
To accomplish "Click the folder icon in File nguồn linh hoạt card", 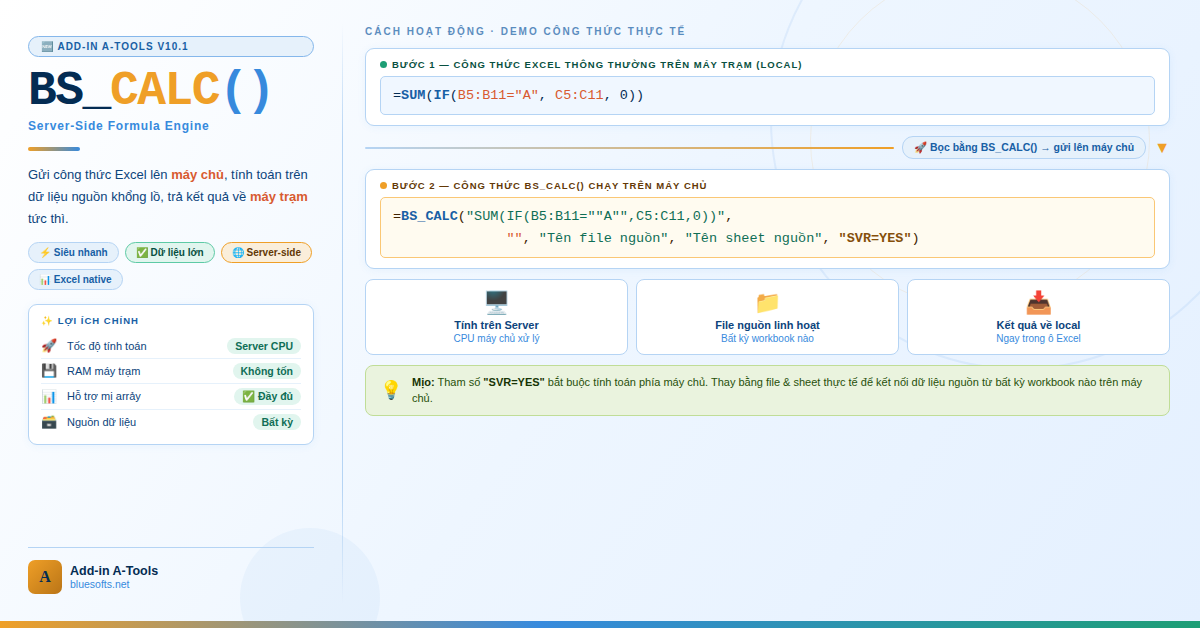I will pyautogui.click(x=767, y=302).
